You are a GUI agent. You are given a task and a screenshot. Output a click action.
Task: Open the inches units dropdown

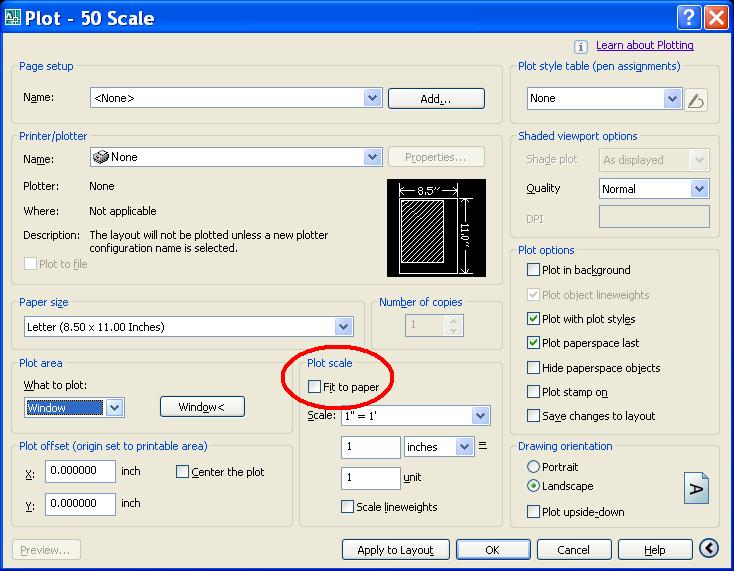[x=464, y=447]
